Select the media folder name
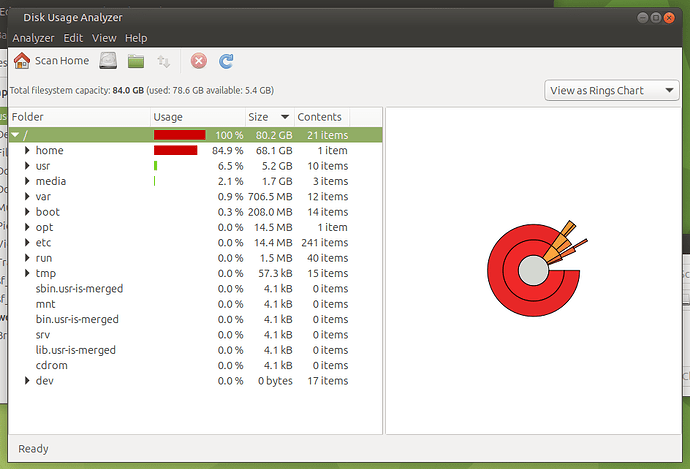 point(51,181)
